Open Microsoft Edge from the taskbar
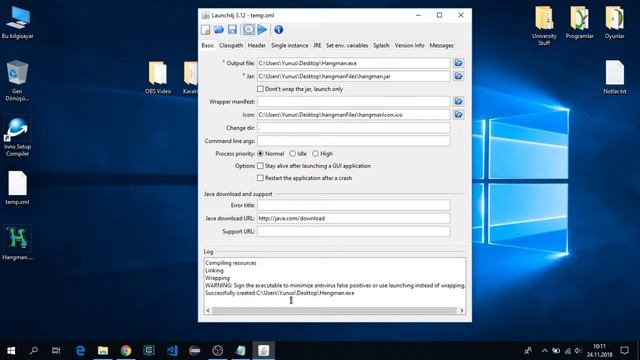Screen dimensions: 640x360 click(80, 350)
